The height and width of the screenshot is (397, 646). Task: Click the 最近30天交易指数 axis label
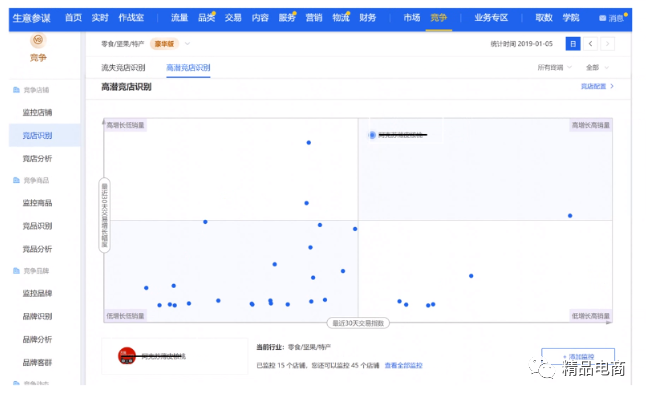358,323
